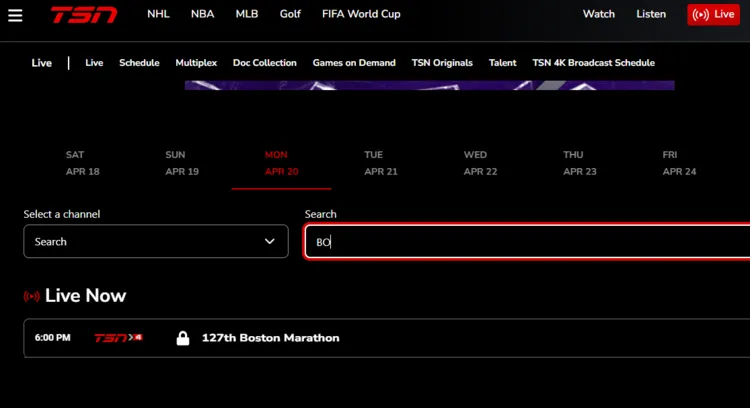Screen dimensions: 750x408
Task: Select the SAT APR 18 date
Action: point(82,164)
